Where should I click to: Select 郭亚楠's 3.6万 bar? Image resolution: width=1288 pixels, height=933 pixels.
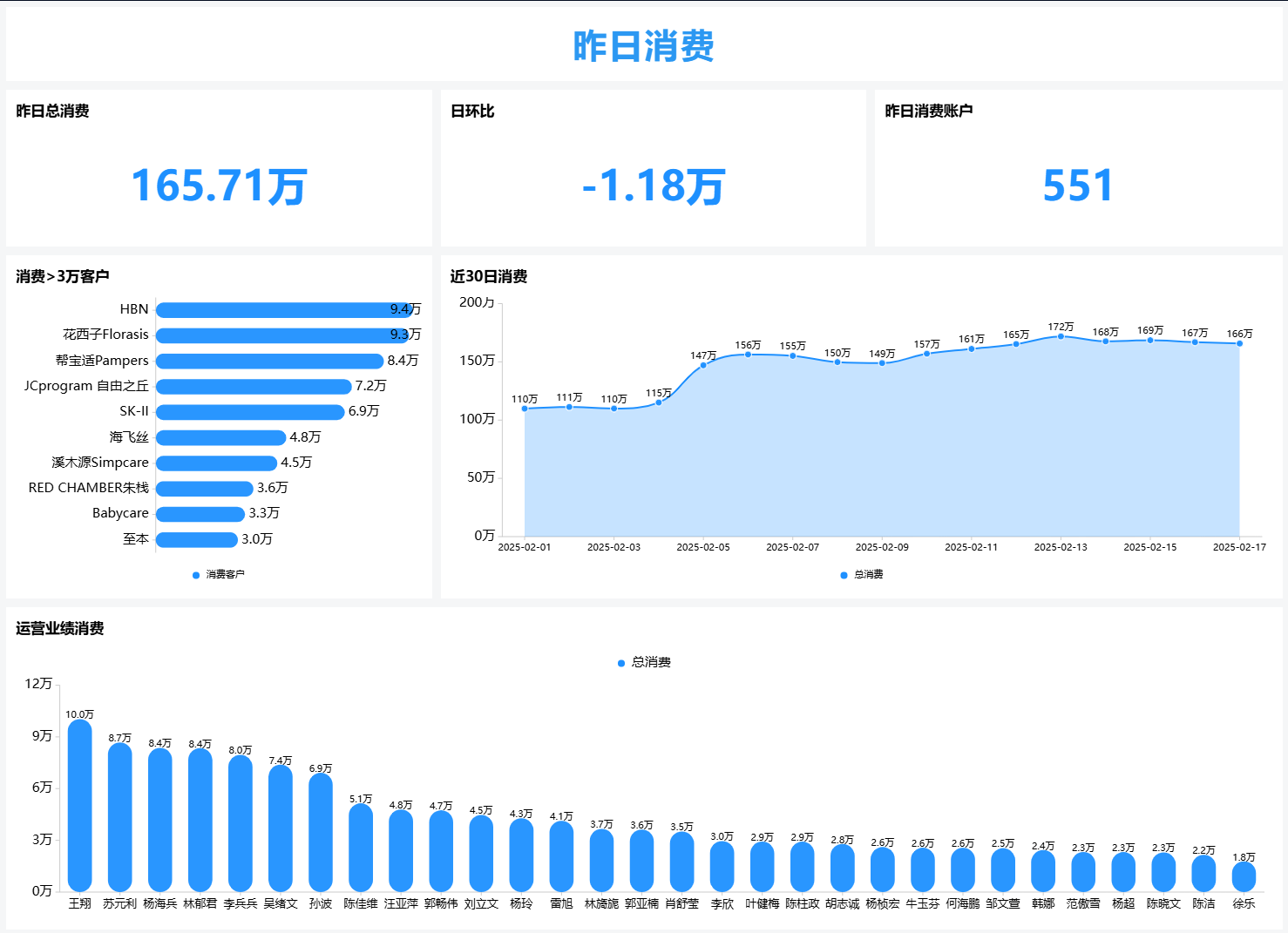[x=642, y=861]
